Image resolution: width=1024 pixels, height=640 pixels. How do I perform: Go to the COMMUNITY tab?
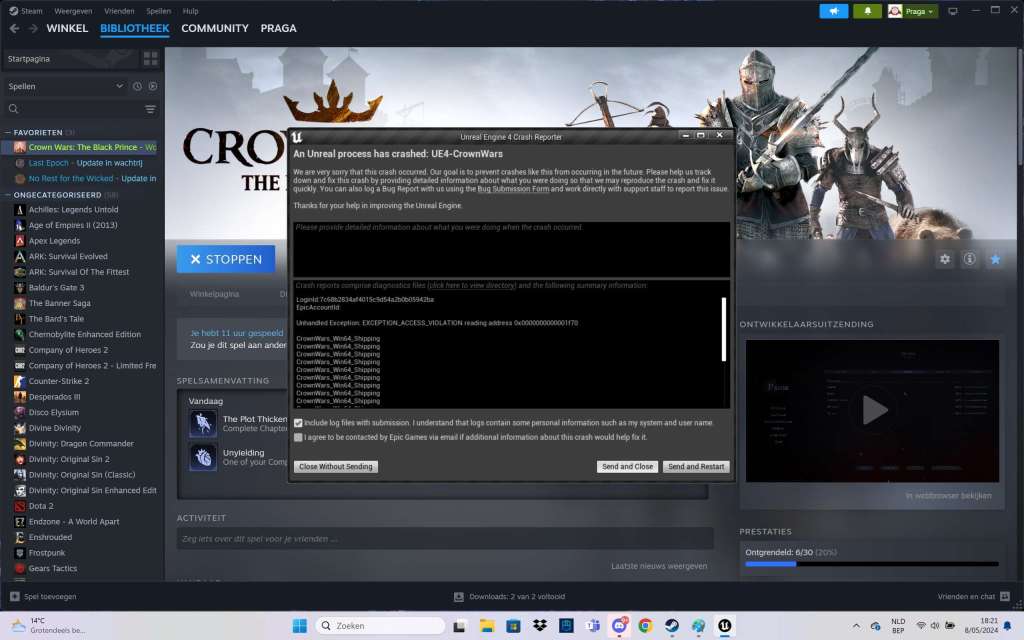point(215,28)
